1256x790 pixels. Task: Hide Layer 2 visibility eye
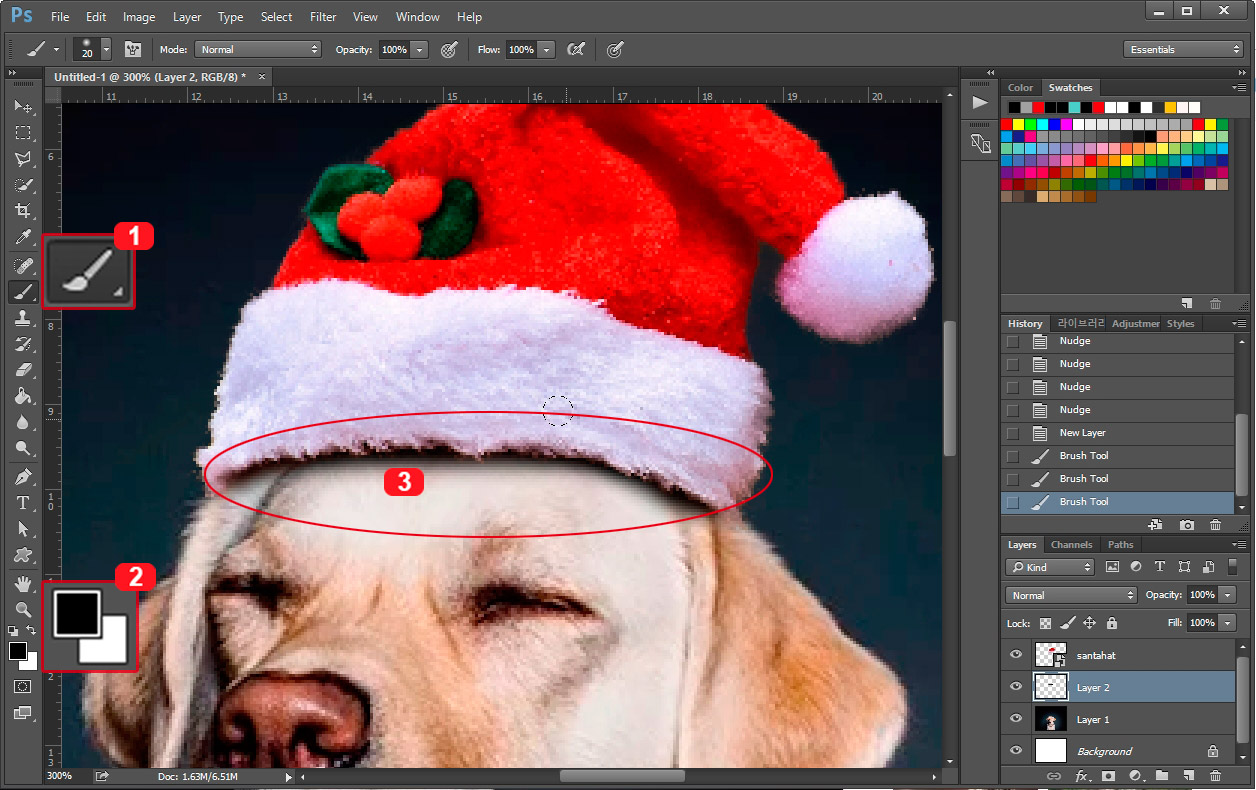click(1016, 687)
